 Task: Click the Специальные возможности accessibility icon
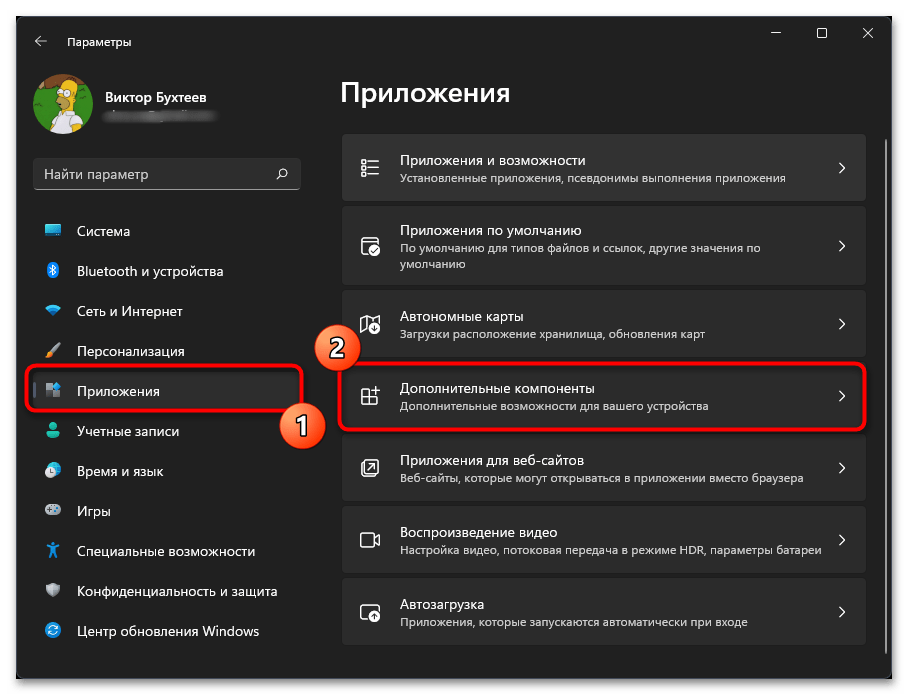pos(53,550)
